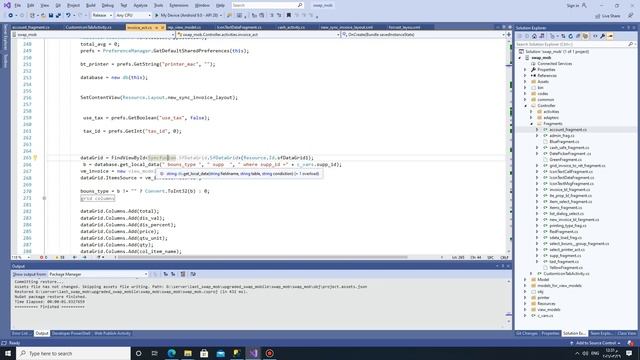
Task: Click Solution Explorer Home icon
Action: pos(534,36)
